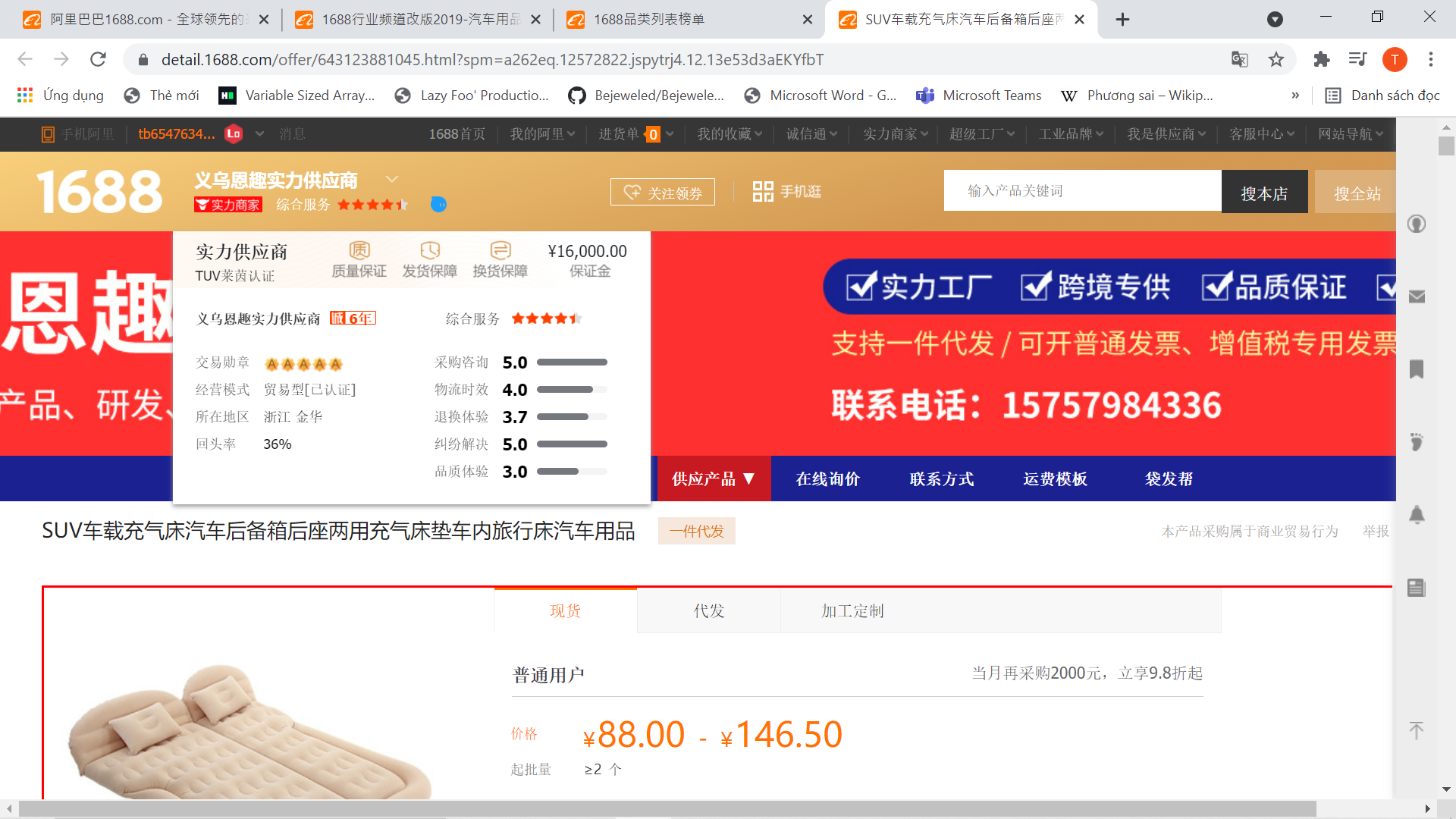The height and width of the screenshot is (819, 1456).
Task: Click the 搜本店 search store button
Action: coord(1264,193)
